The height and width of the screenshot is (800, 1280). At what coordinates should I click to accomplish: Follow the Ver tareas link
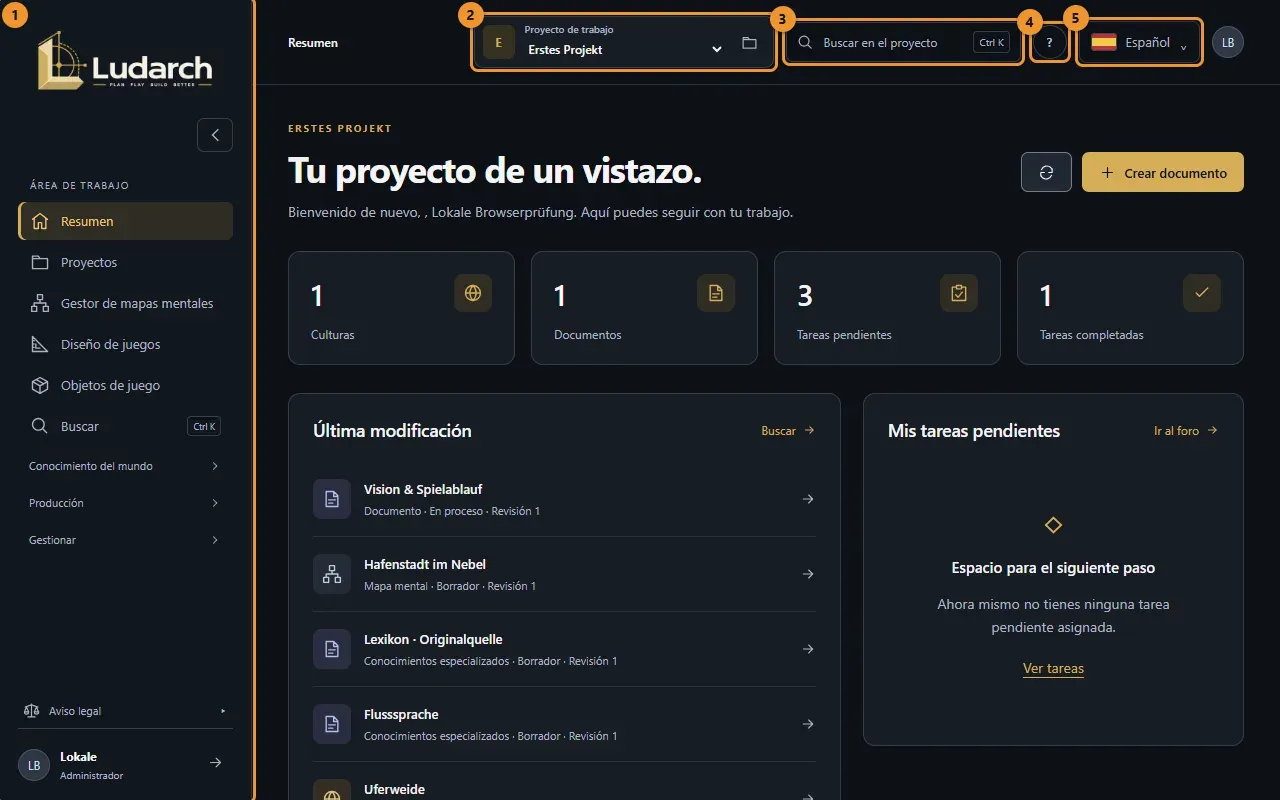[1053, 668]
